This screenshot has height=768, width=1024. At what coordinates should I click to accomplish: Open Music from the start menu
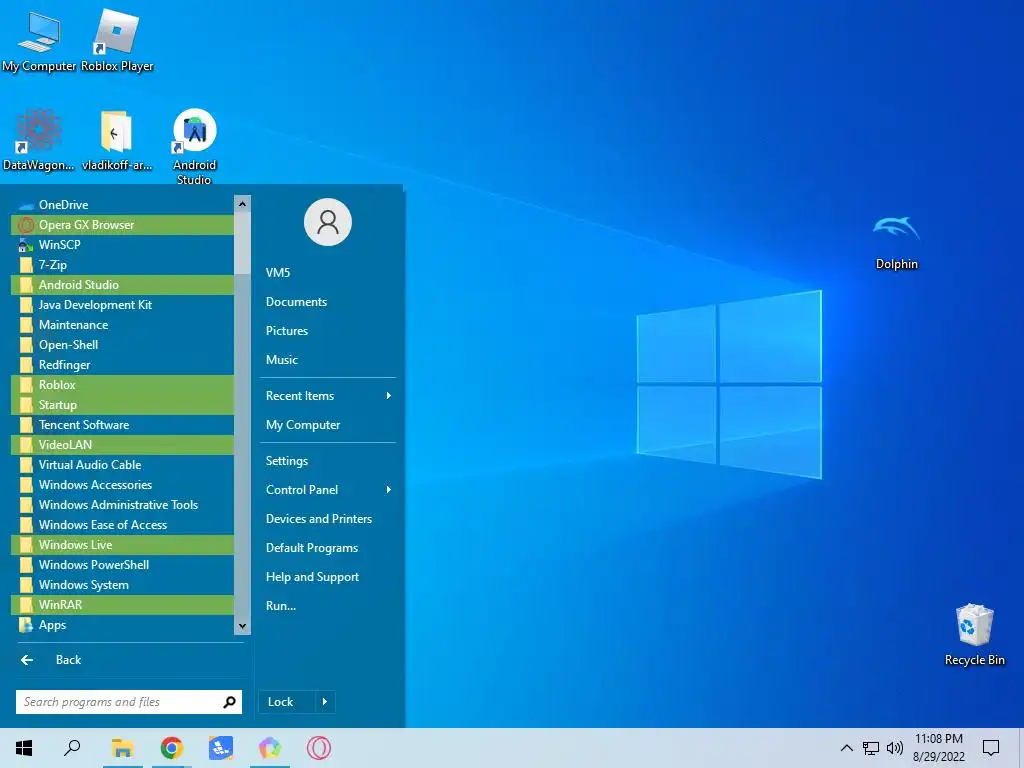pos(327,360)
